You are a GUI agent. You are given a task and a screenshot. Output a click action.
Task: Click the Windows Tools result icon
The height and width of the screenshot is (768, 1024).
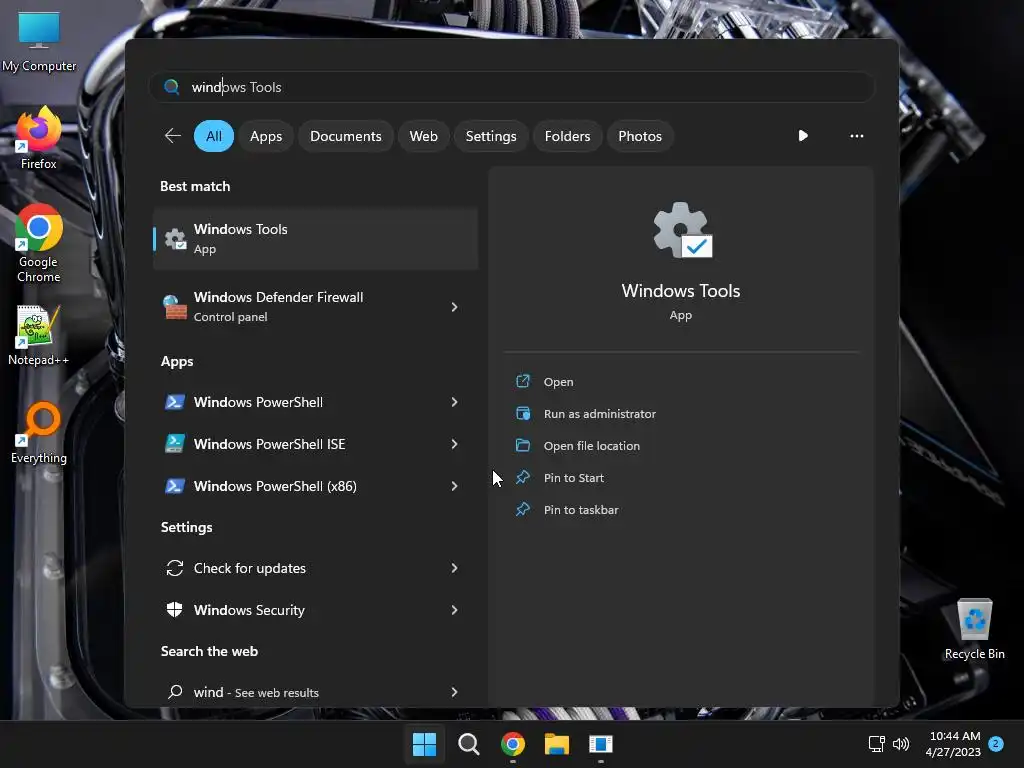coord(175,239)
